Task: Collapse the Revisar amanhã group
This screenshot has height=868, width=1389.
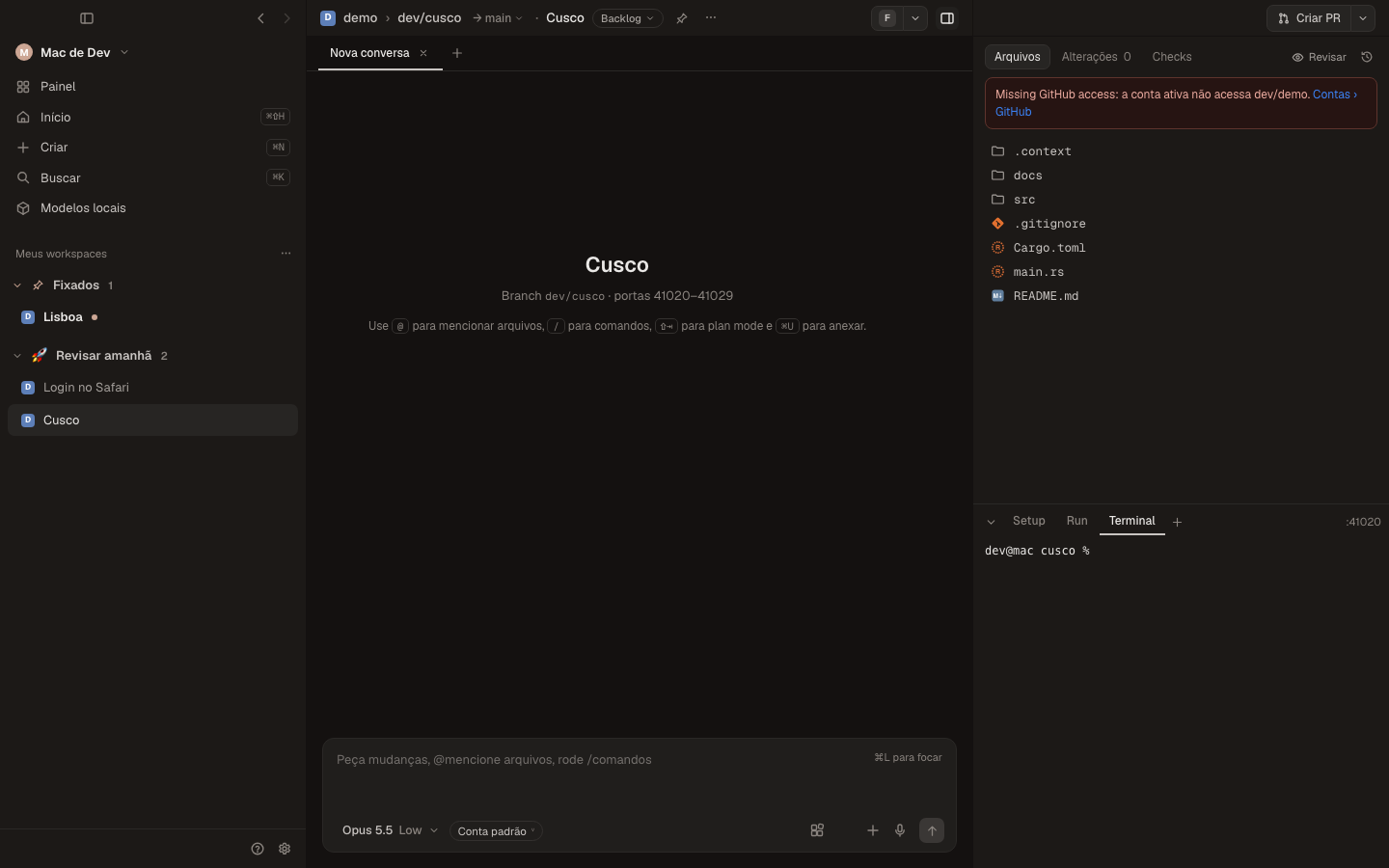Action: coord(17,356)
